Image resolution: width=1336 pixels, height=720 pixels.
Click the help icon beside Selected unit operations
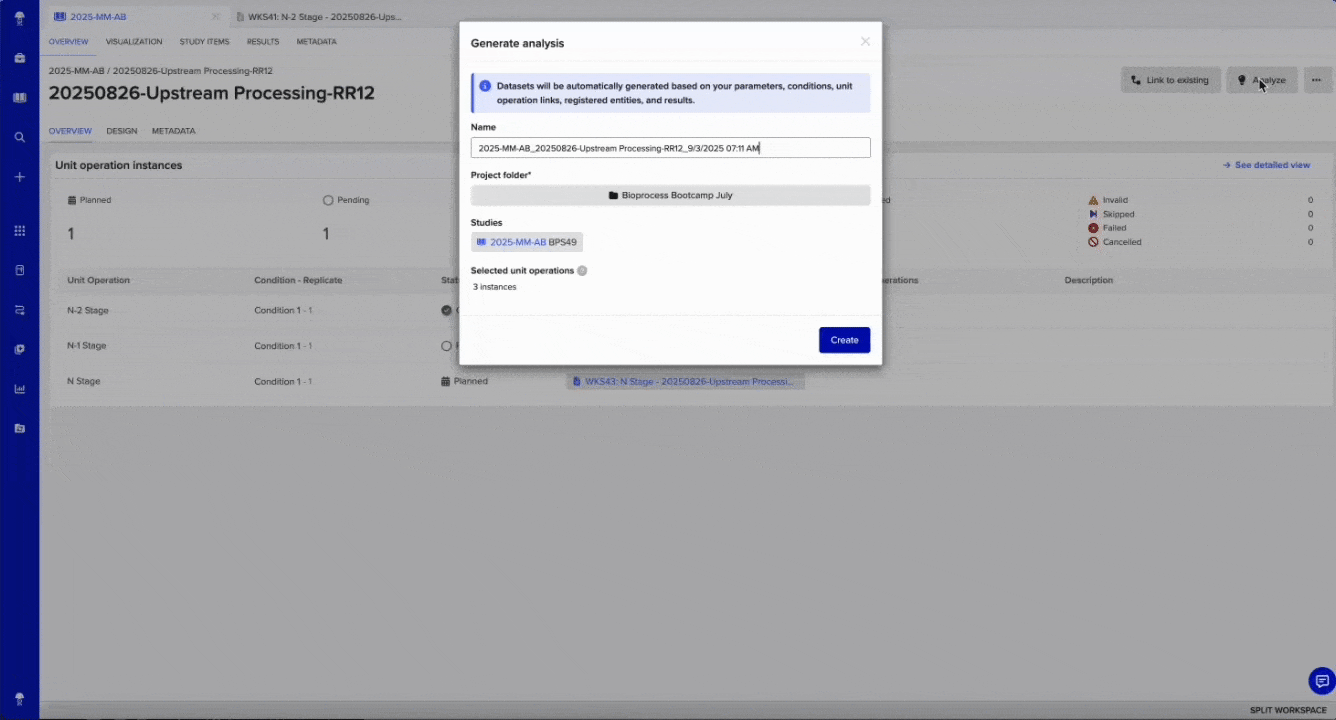click(x=582, y=271)
